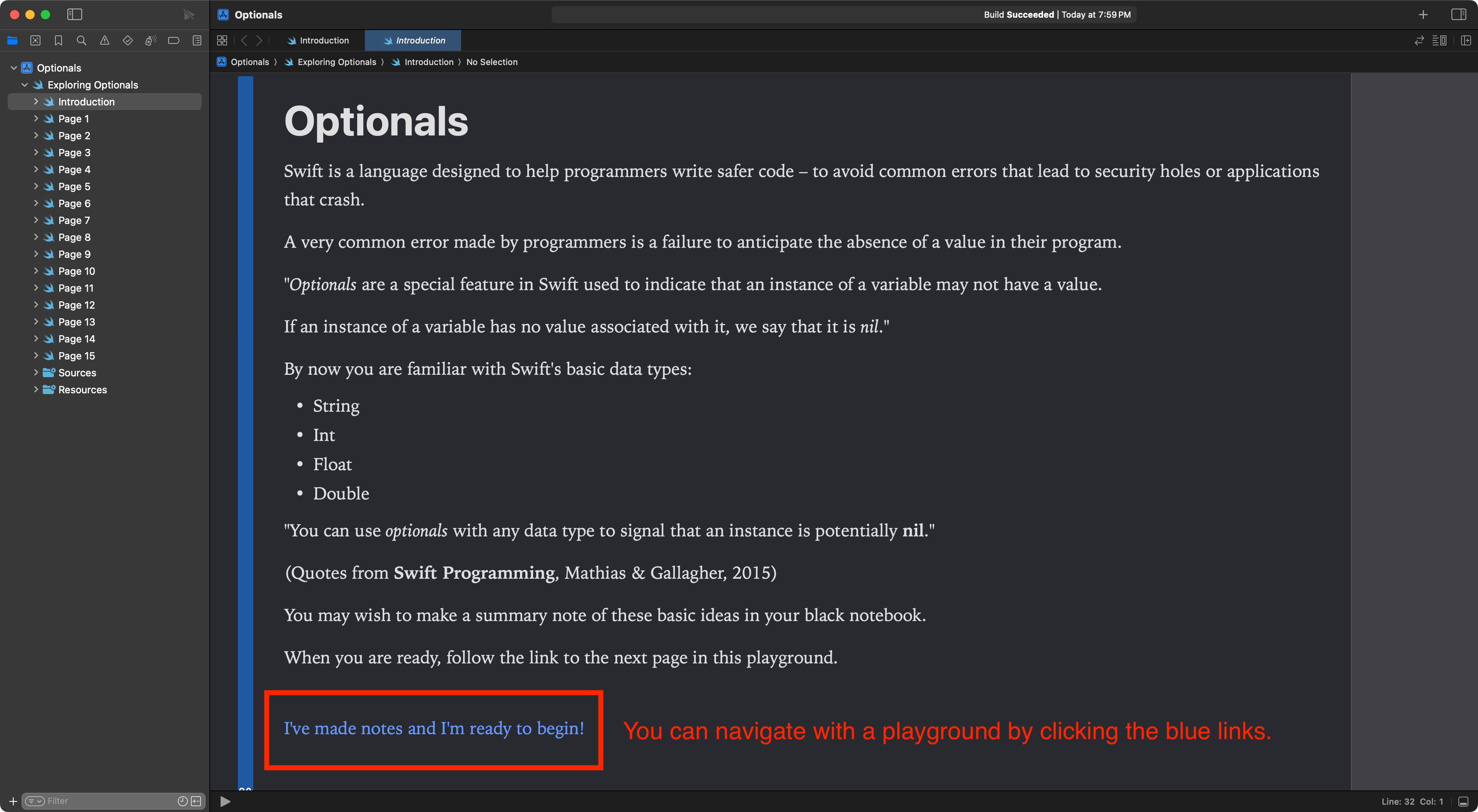
Task: Toggle the left navigator sidebar
Action: [x=75, y=14]
